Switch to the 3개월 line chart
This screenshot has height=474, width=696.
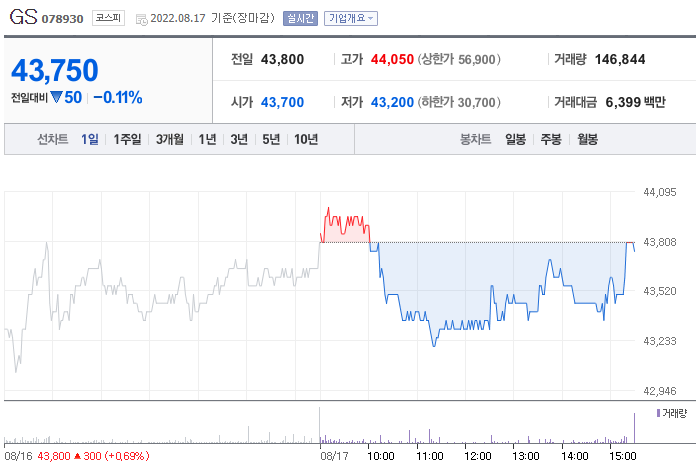click(170, 139)
